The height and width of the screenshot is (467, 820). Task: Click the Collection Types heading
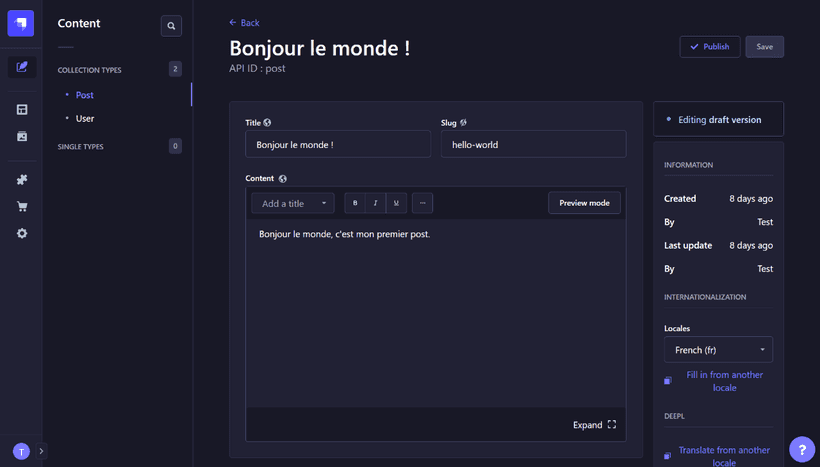[x=89, y=70]
